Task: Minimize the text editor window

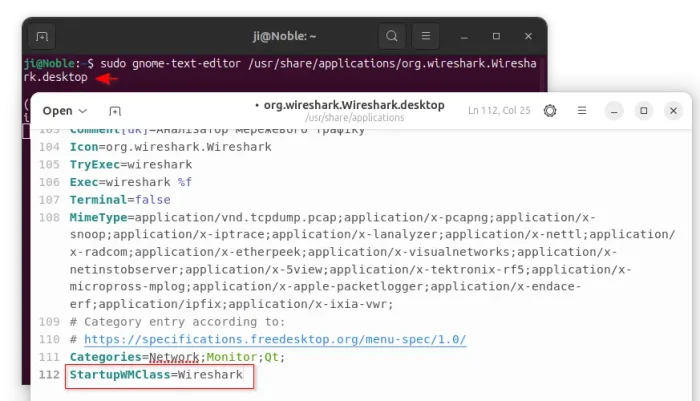Action: pyautogui.click(x=614, y=110)
